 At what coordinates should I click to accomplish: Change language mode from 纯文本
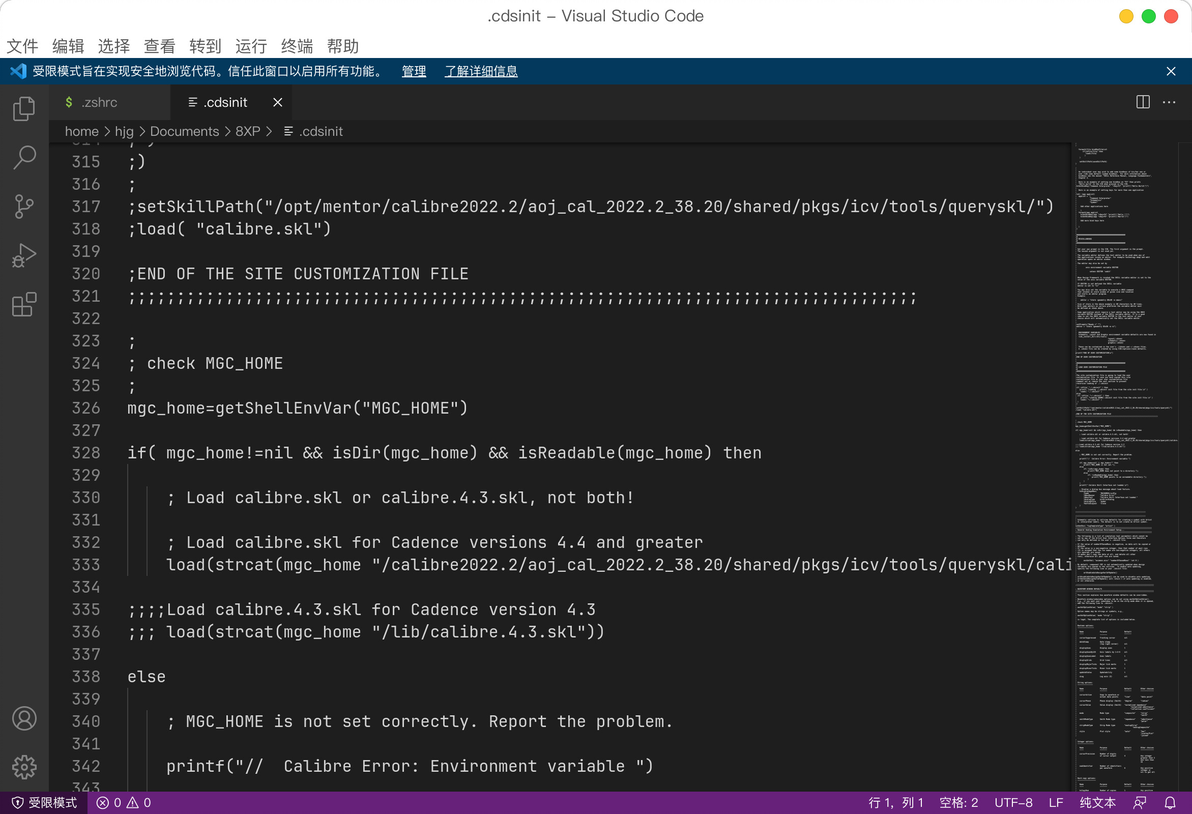(x=1098, y=803)
